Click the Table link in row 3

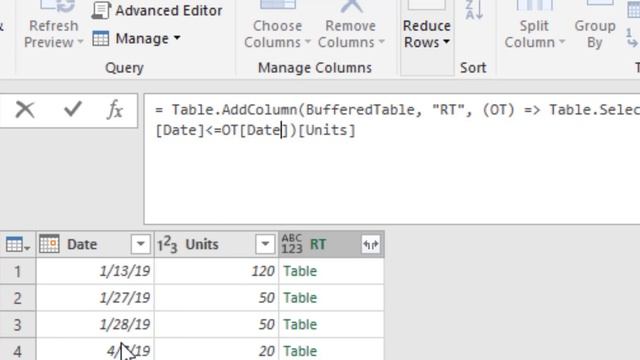click(x=300, y=324)
